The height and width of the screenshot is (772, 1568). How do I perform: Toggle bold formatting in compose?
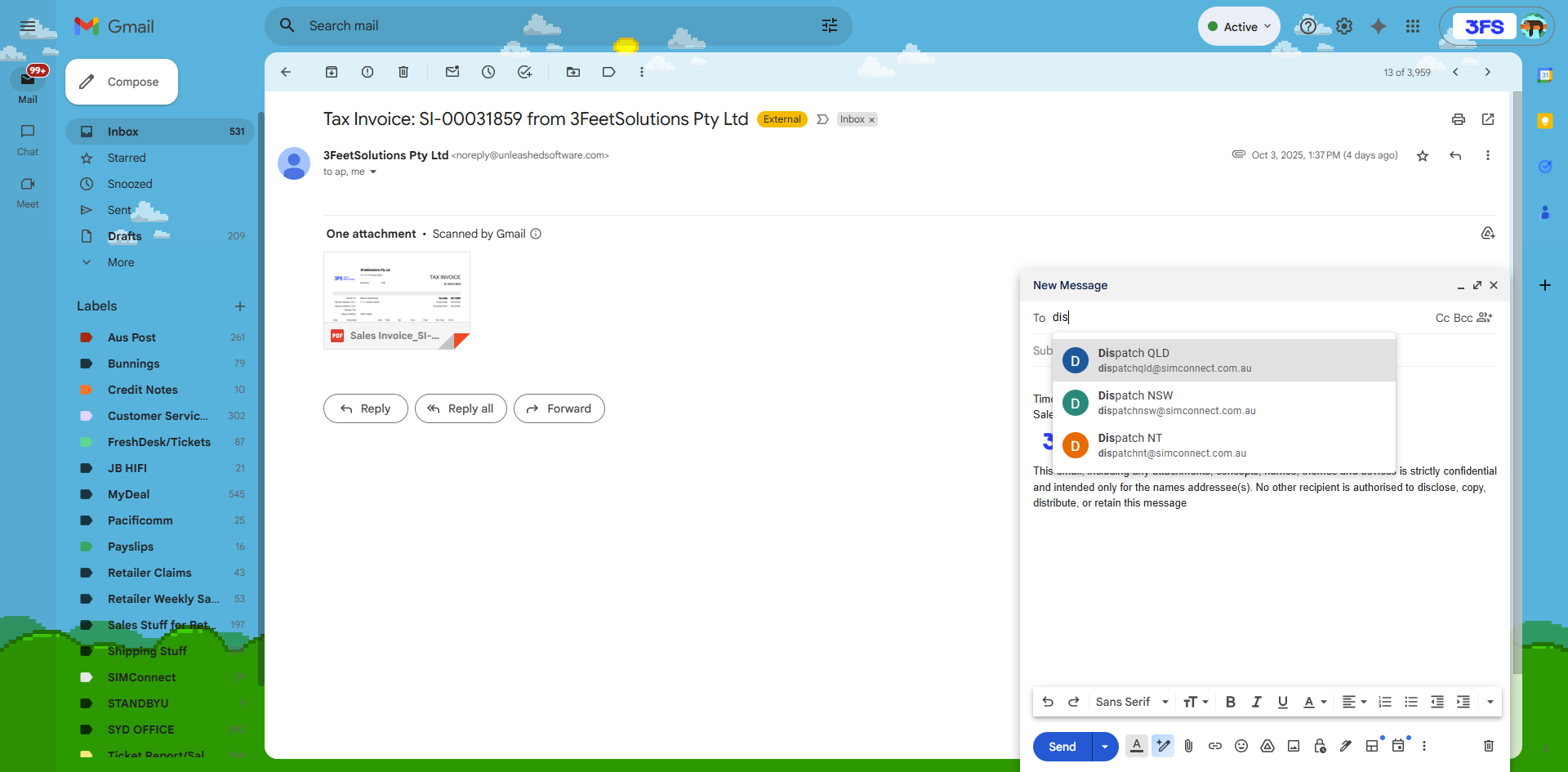coord(1231,702)
